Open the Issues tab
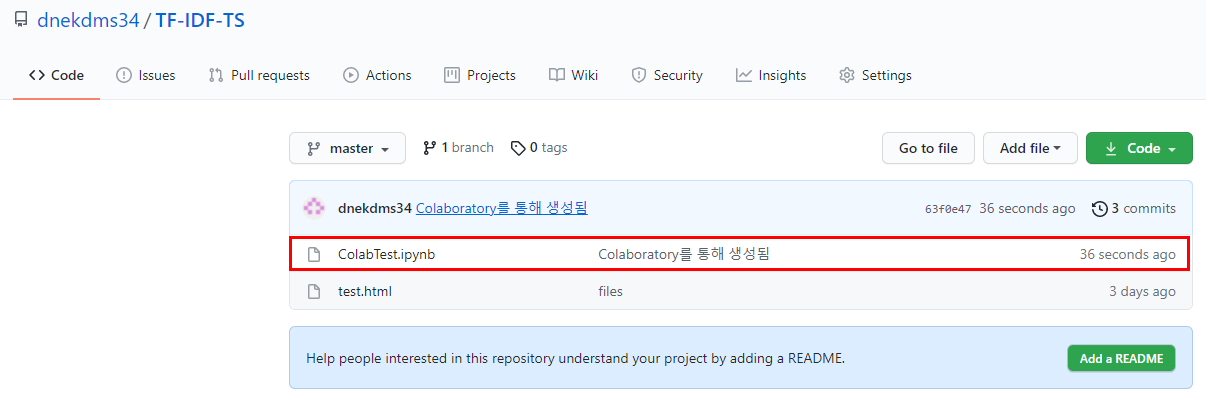This screenshot has height=414, width=1206. coord(146,75)
